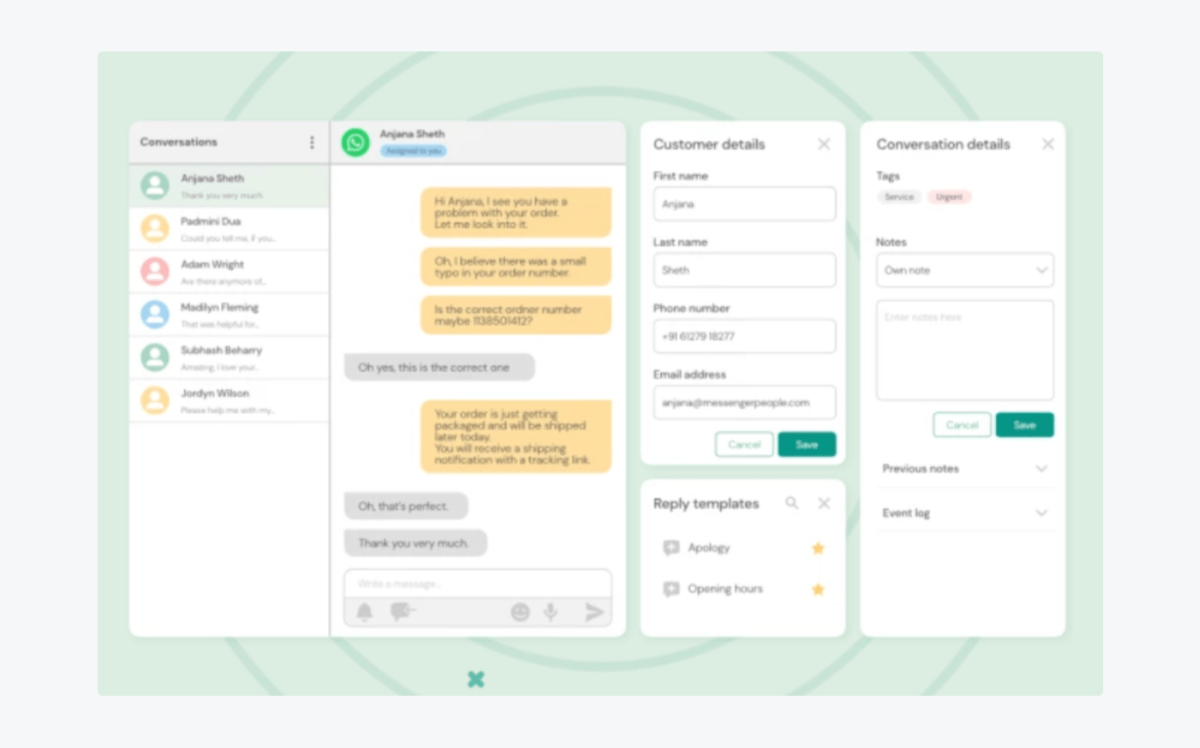
Task: Select the Opening hours reply template
Action: coord(725,589)
